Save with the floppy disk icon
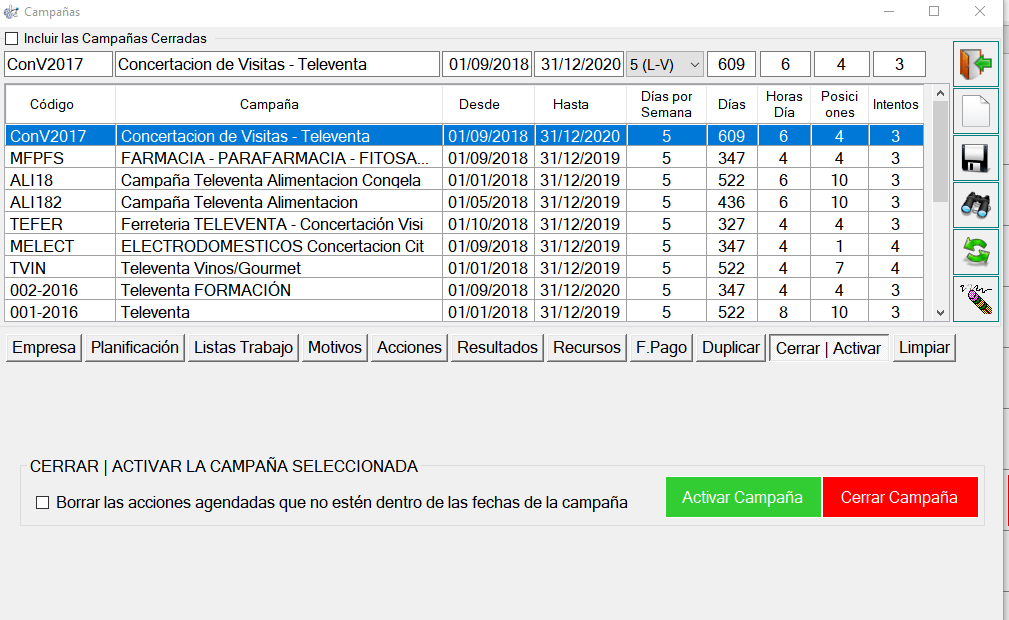 coord(976,158)
